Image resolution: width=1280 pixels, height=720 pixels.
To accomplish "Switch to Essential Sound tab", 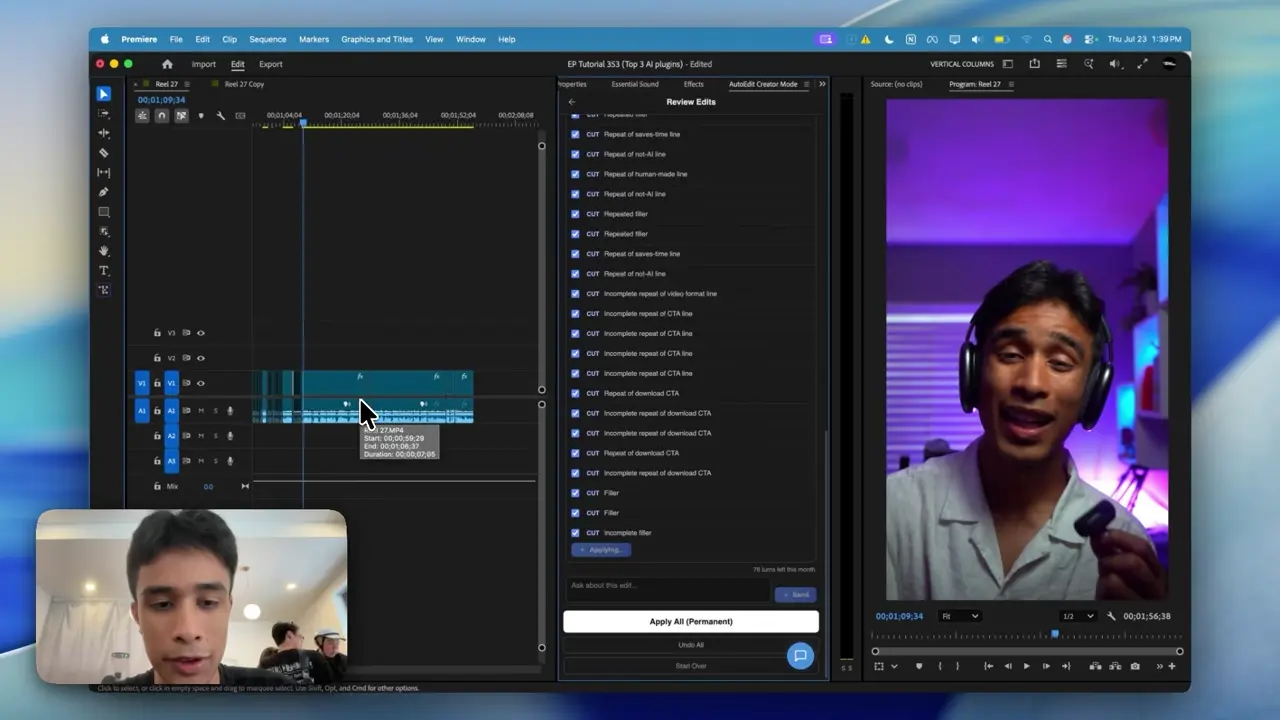I will click(635, 84).
